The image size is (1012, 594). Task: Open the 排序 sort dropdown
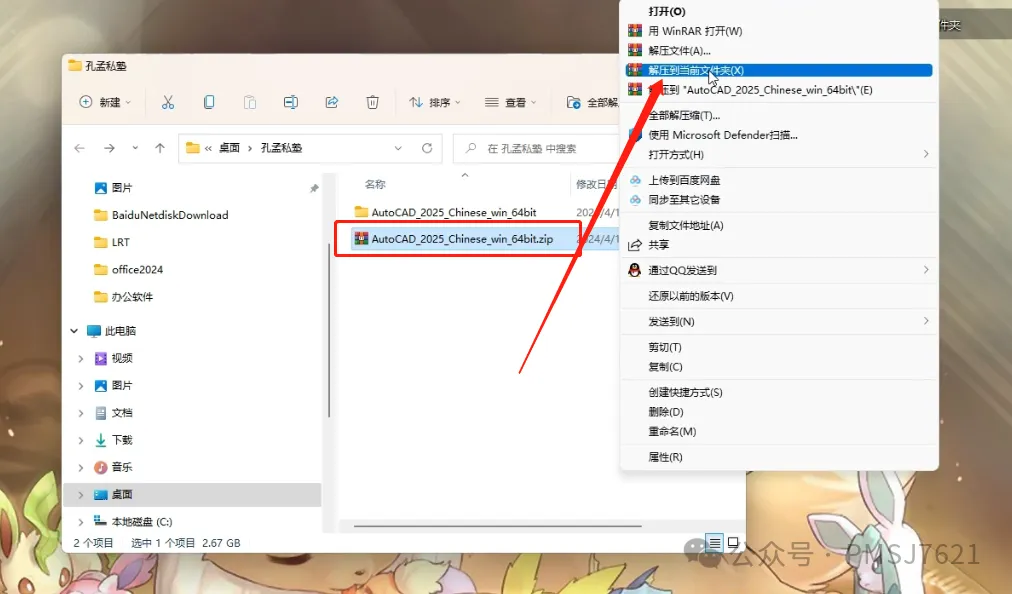pos(435,102)
